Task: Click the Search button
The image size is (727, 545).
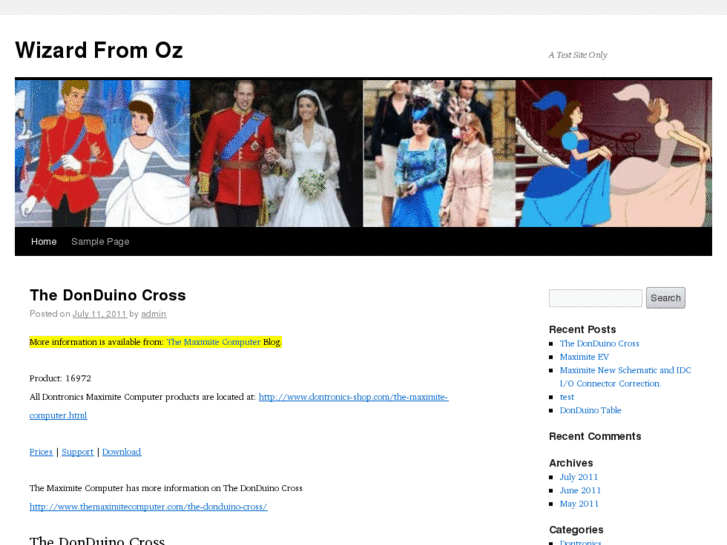Action: pos(665,298)
